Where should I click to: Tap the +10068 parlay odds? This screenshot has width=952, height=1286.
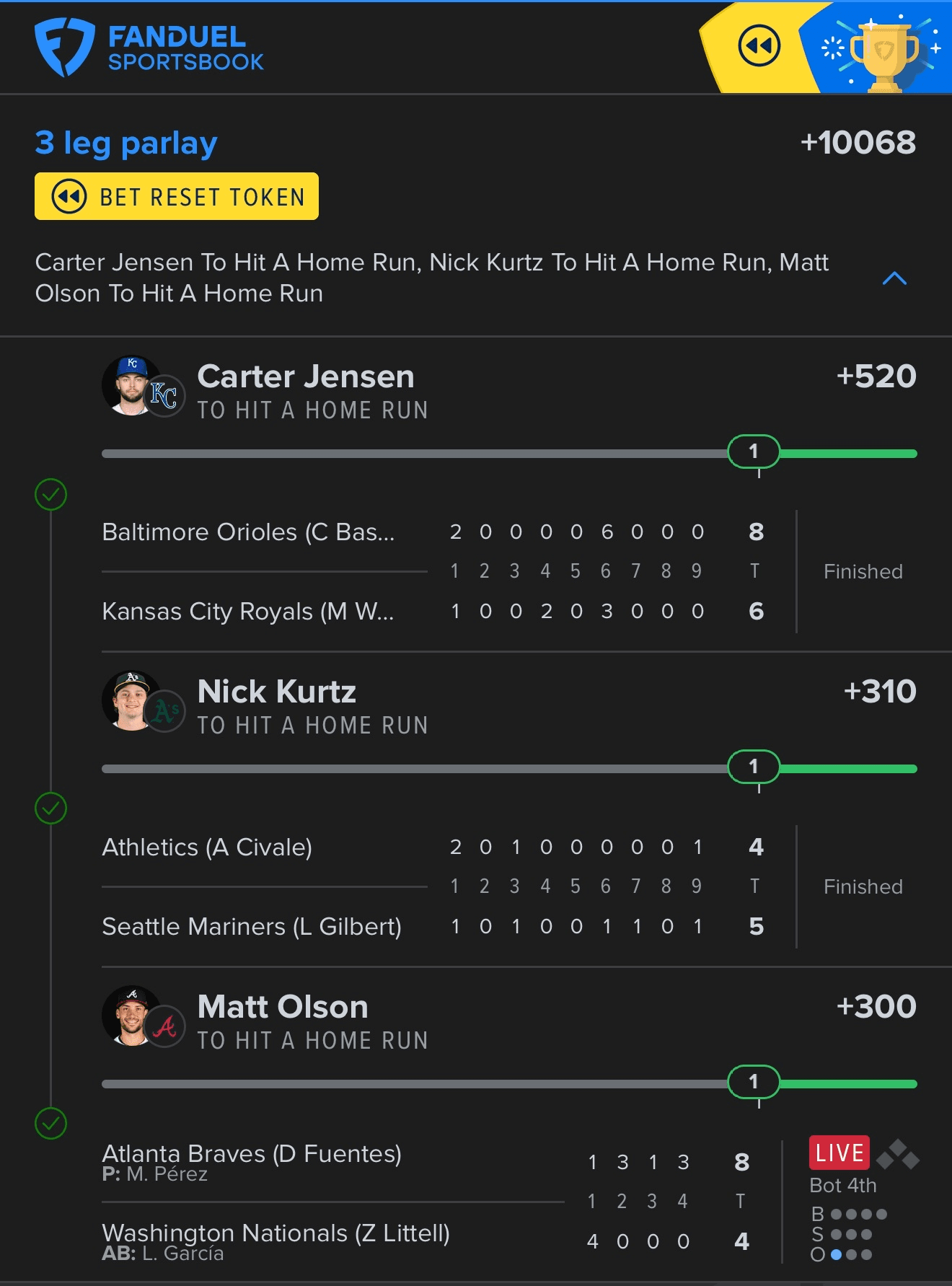[x=858, y=142]
